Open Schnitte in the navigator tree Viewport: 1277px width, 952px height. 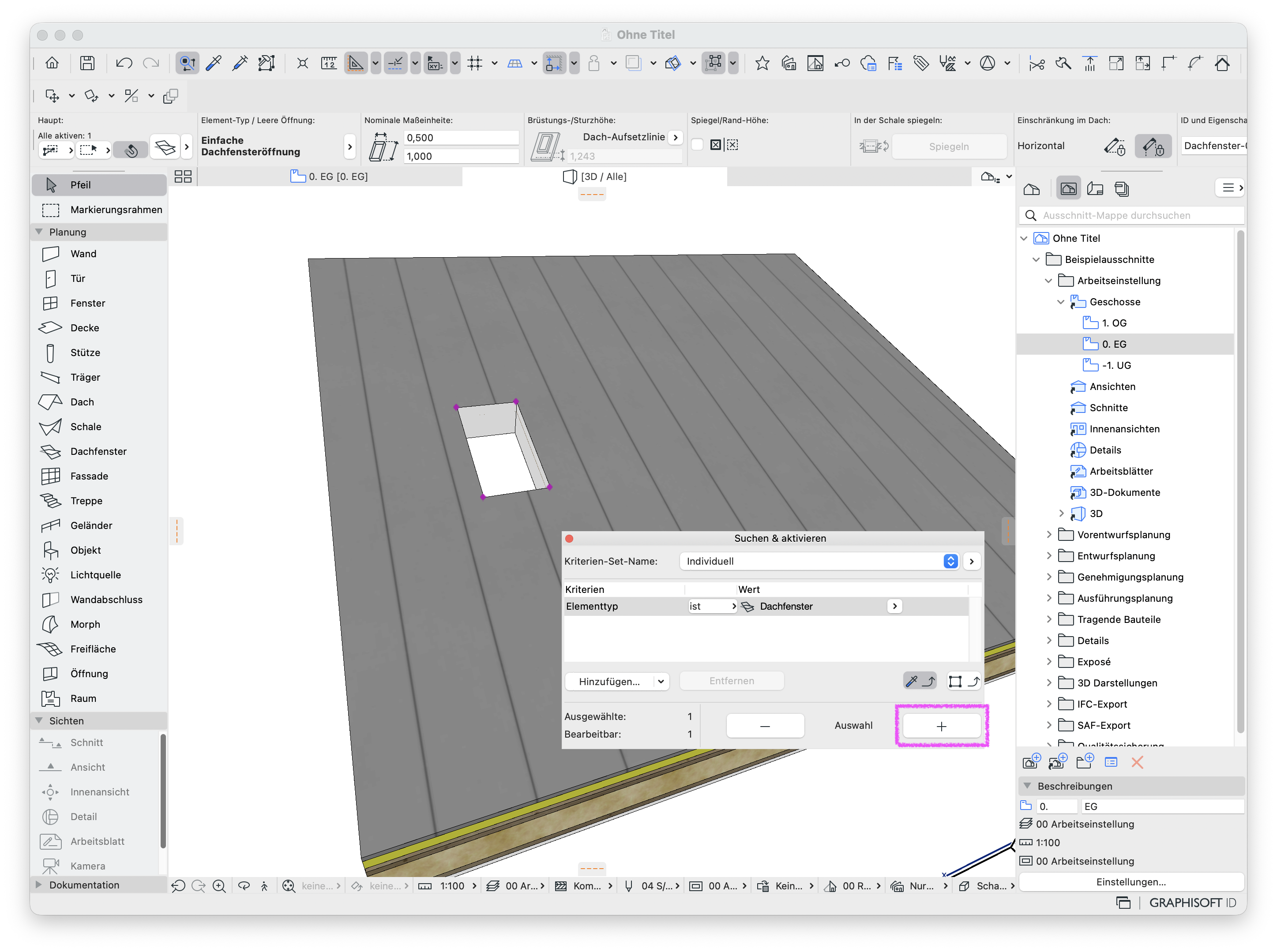[1108, 408]
